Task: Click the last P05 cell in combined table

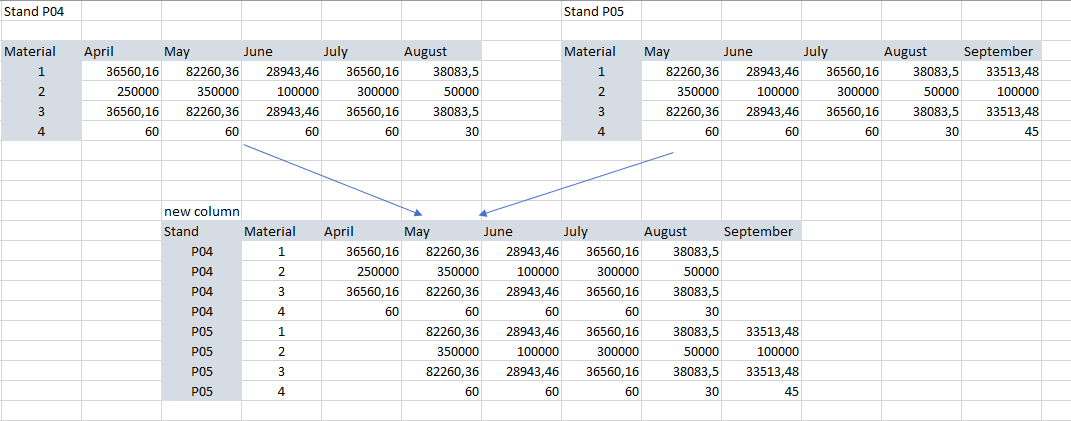Action: (201, 392)
